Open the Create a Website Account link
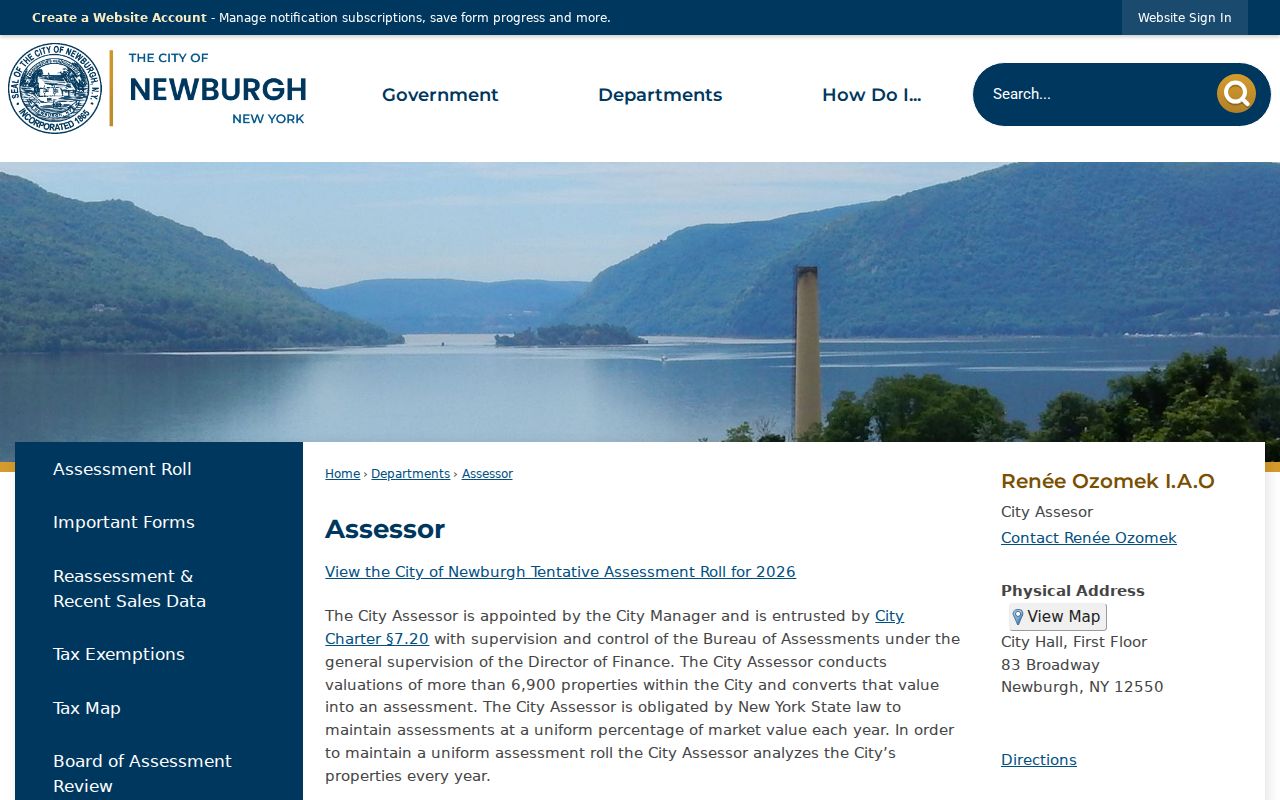Image resolution: width=1280 pixels, height=800 pixels. (x=119, y=18)
